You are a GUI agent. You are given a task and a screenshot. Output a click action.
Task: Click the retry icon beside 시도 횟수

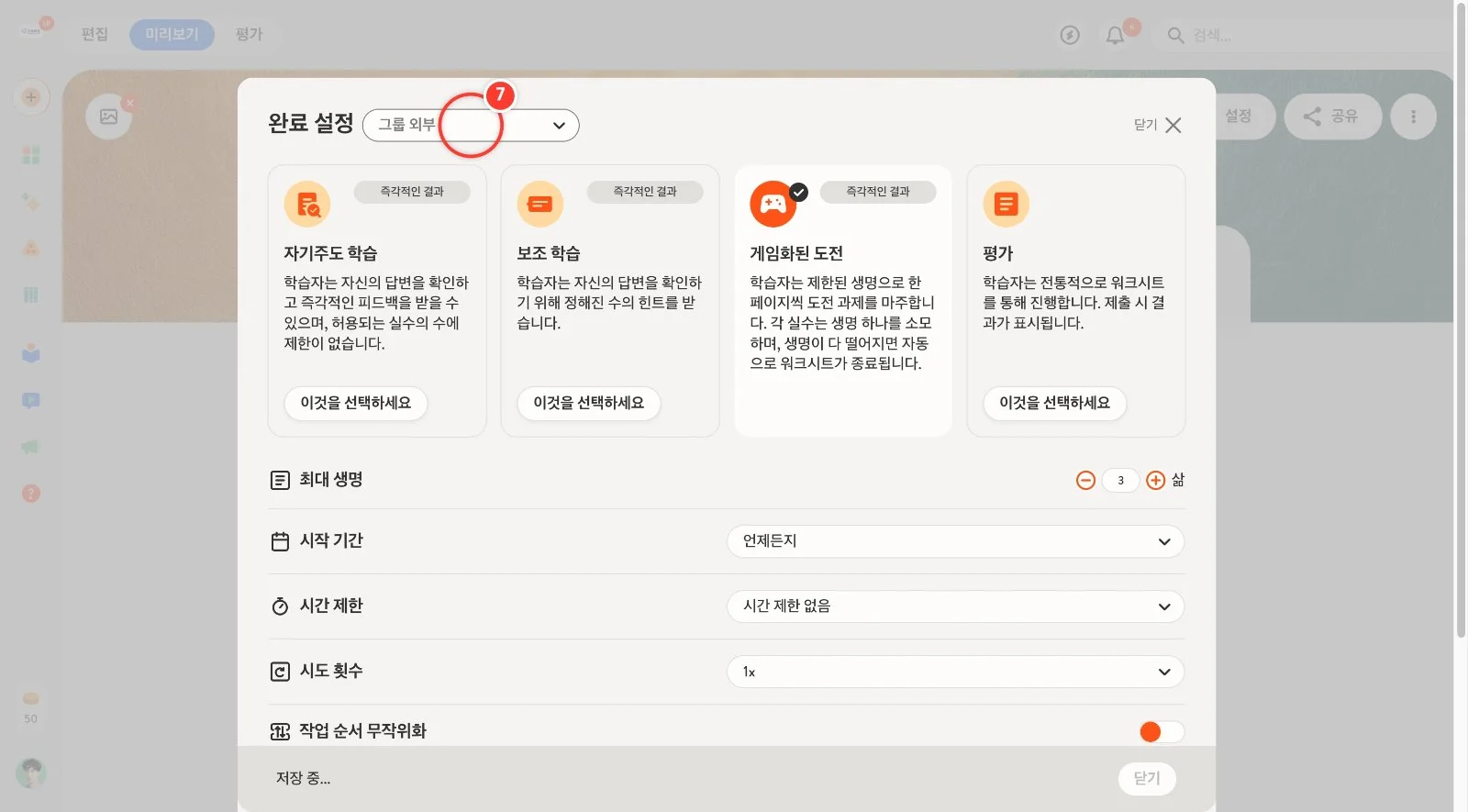[280, 672]
